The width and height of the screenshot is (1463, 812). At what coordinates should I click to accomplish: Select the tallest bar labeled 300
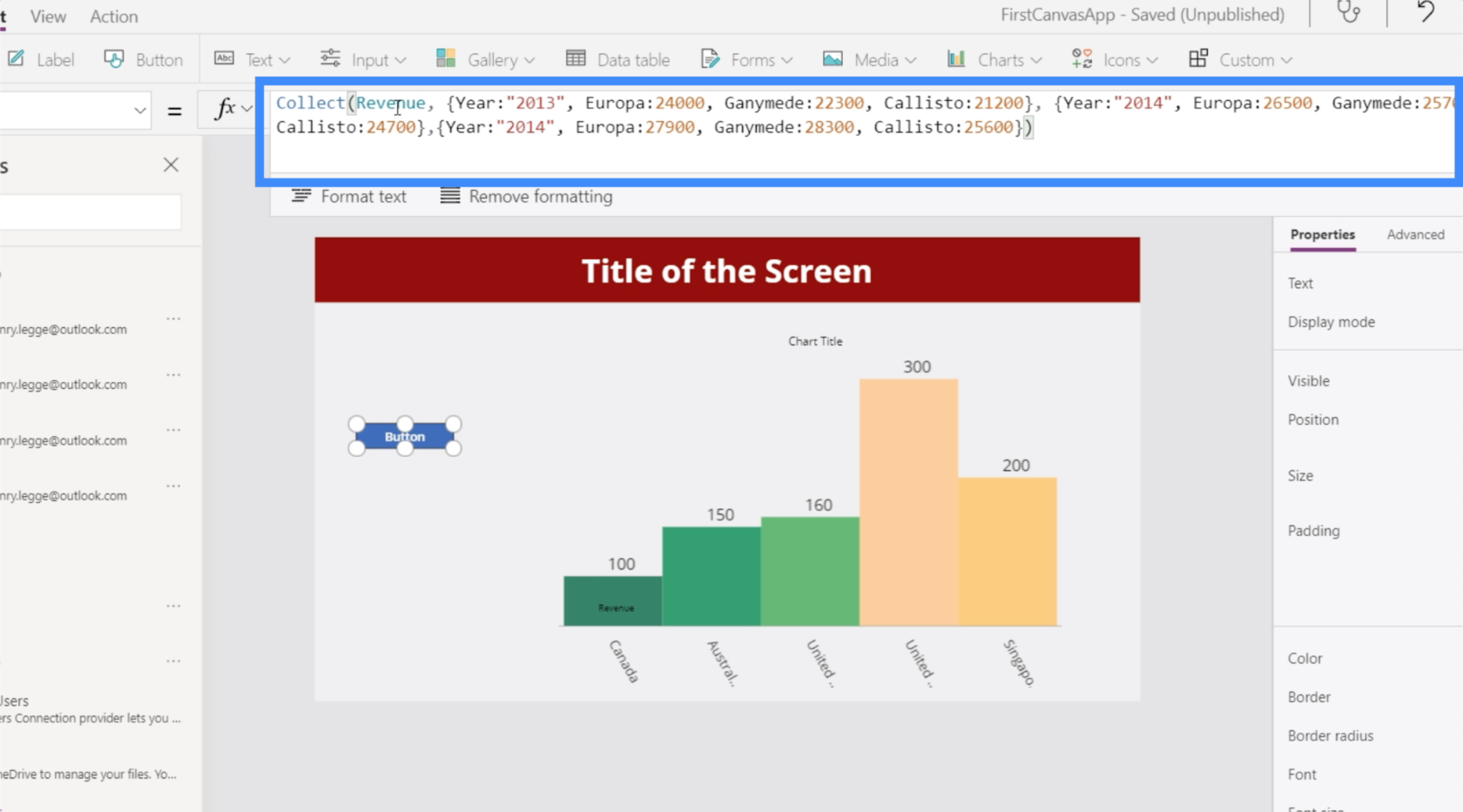coord(908,502)
